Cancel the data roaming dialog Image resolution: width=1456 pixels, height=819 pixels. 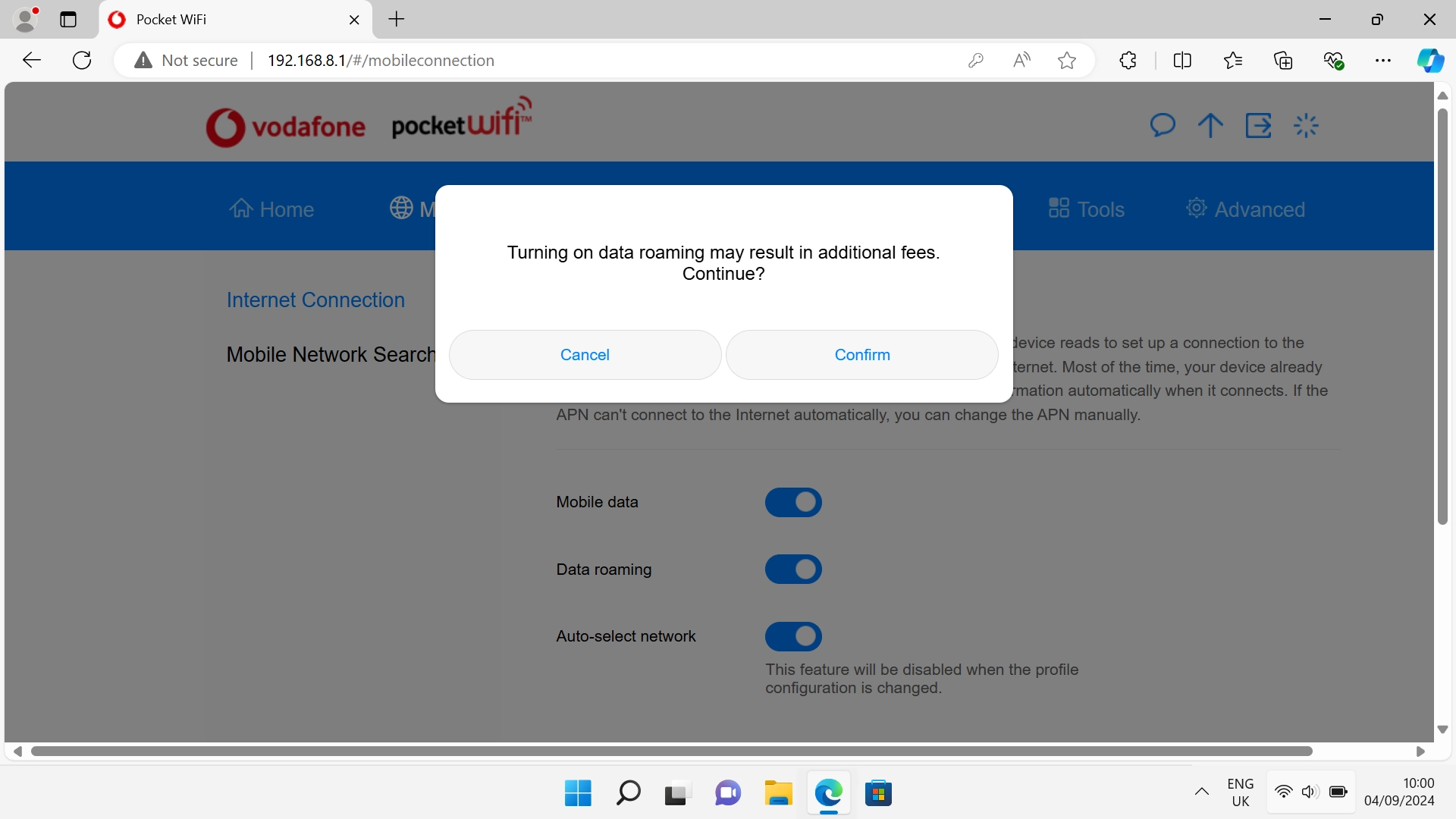pyautogui.click(x=584, y=355)
